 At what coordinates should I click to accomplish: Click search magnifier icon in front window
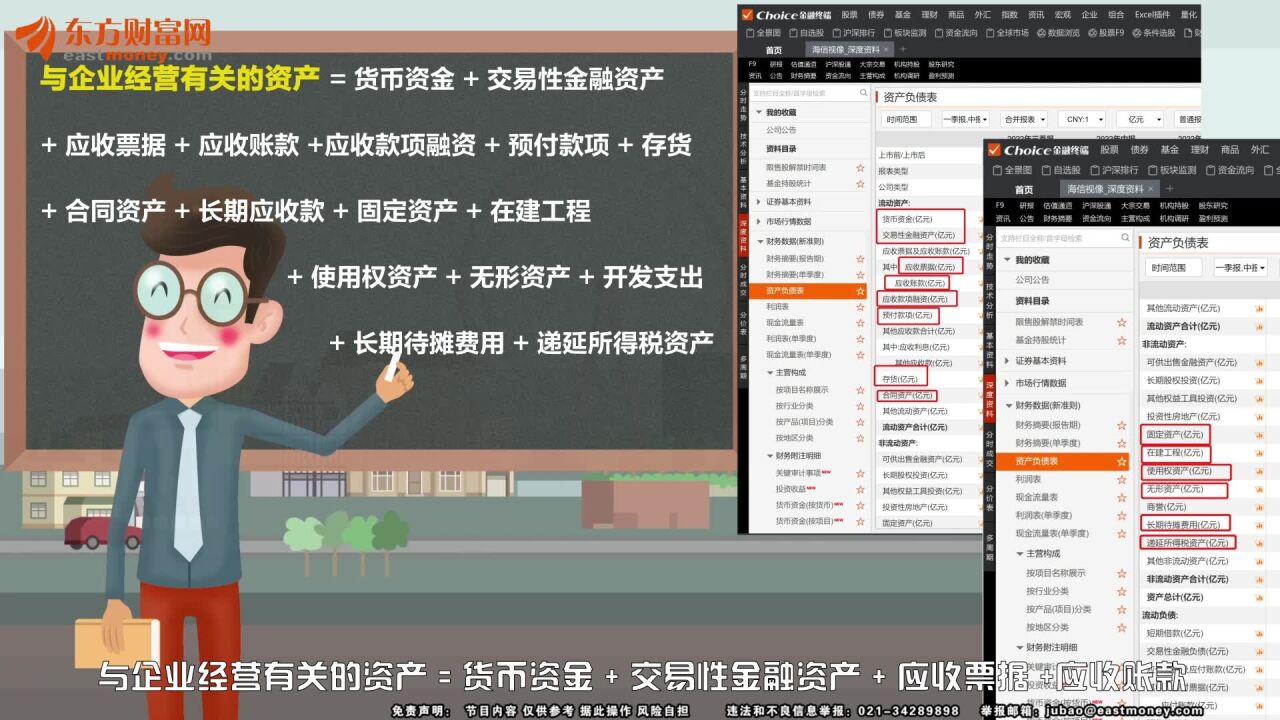(x=1127, y=239)
